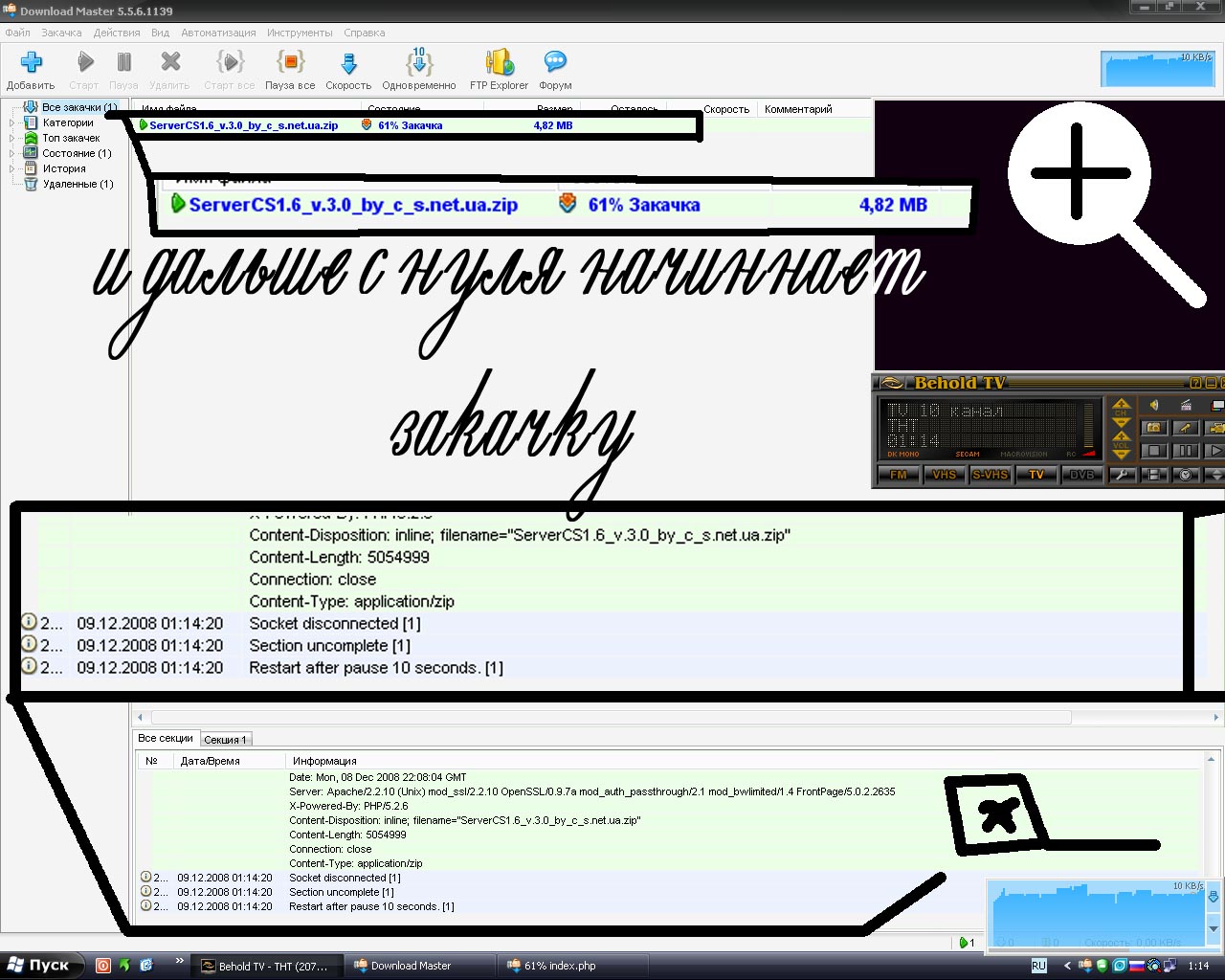The image size is (1225, 980).
Task: Click the Удалить toolbar icon
Action: click(x=170, y=62)
